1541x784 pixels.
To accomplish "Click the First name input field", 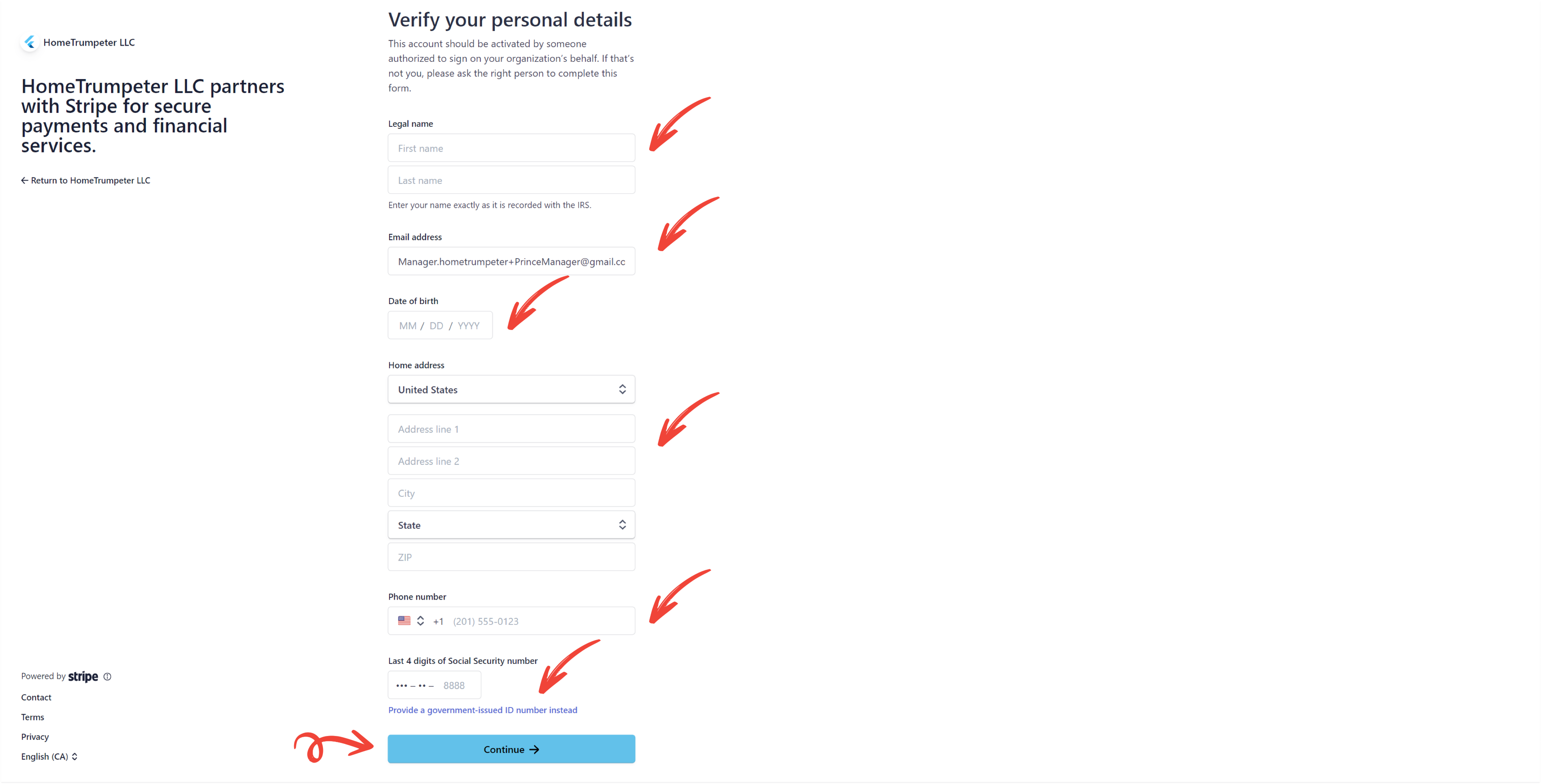I will [511, 148].
